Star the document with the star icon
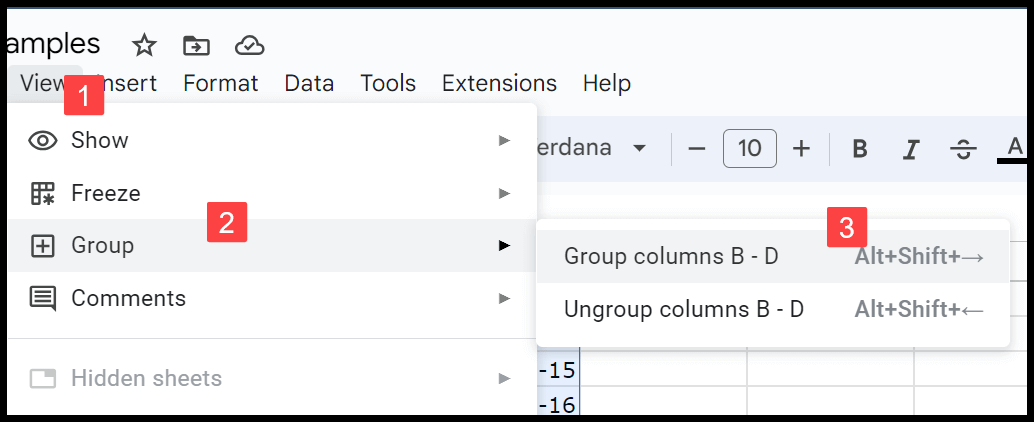This screenshot has width=1034, height=422. click(x=144, y=45)
